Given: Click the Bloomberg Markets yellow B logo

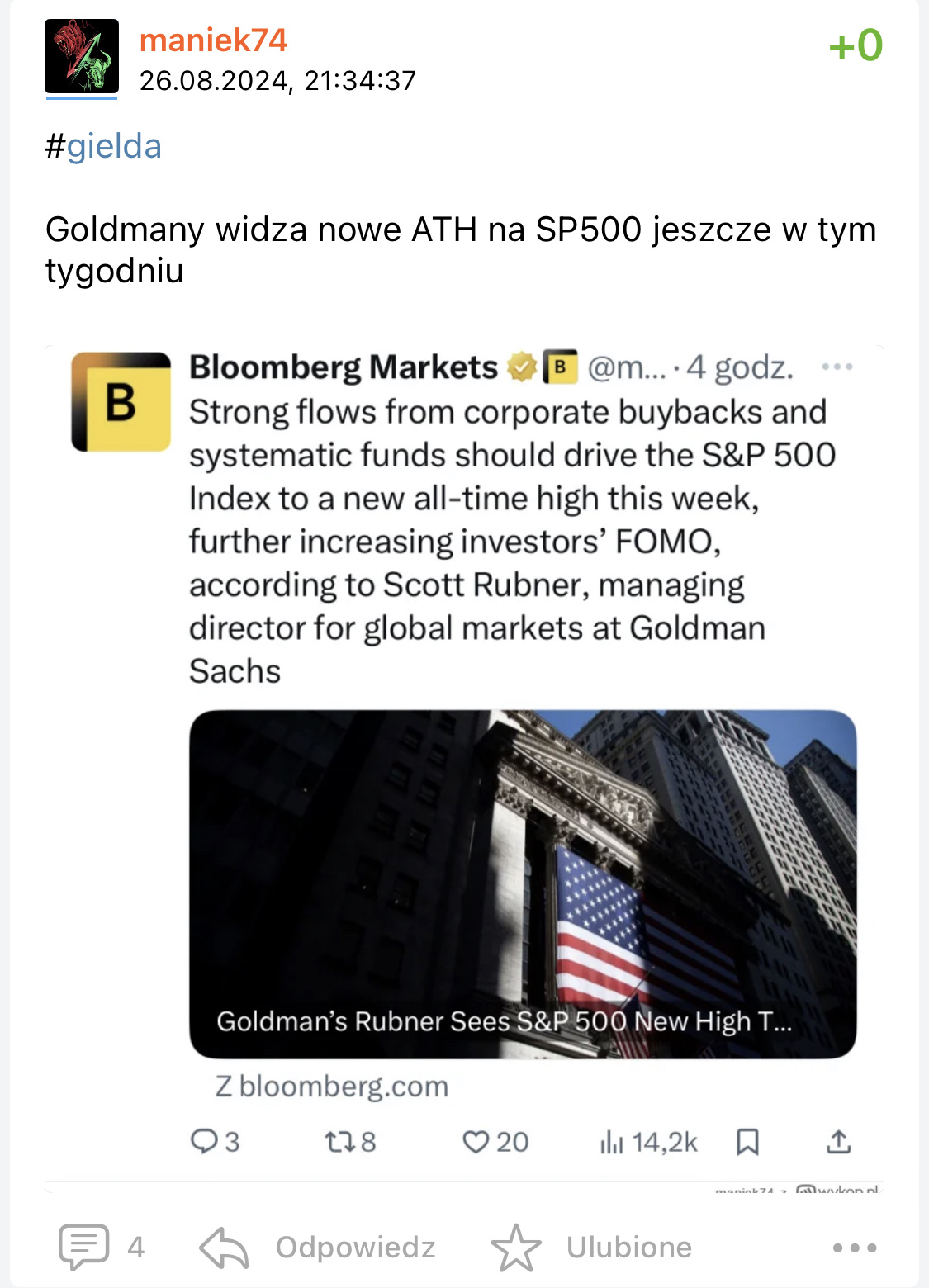Looking at the screenshot, I should 121,402.
